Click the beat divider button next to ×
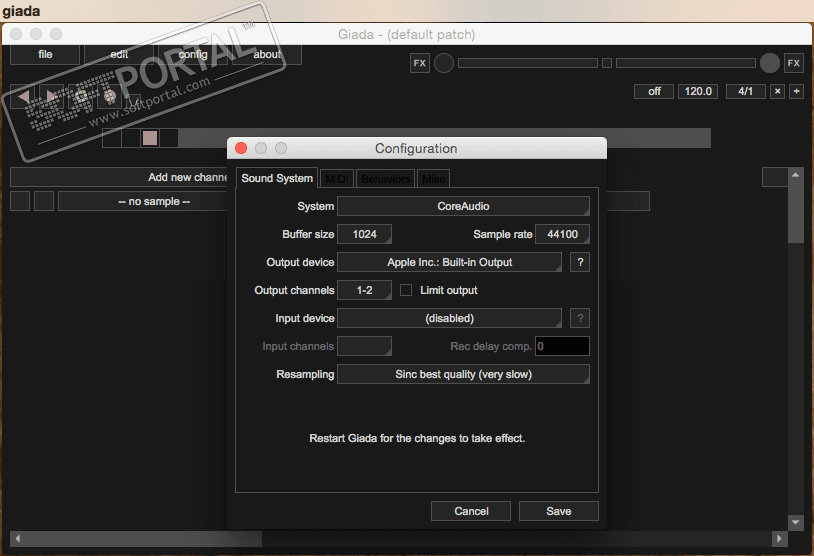 pos(796,91)
